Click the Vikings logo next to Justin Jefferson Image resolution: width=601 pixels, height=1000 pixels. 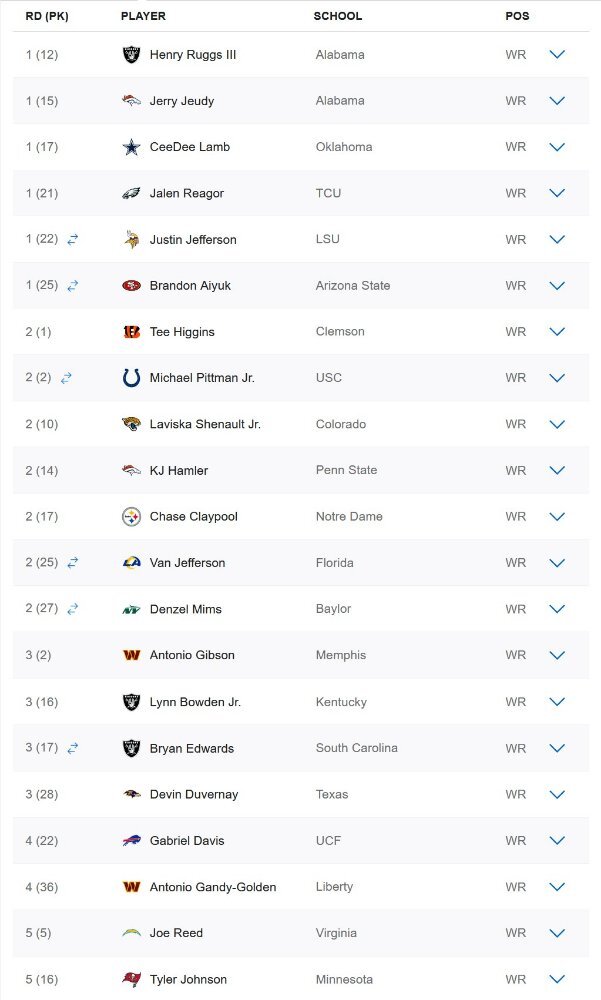(x=131, y=240)
